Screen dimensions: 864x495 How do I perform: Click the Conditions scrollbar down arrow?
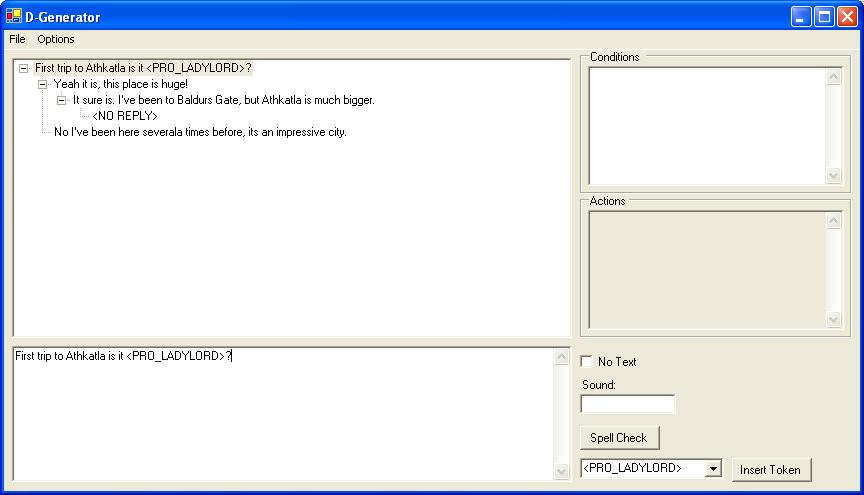pyautogui.click(x=834, y=175)
